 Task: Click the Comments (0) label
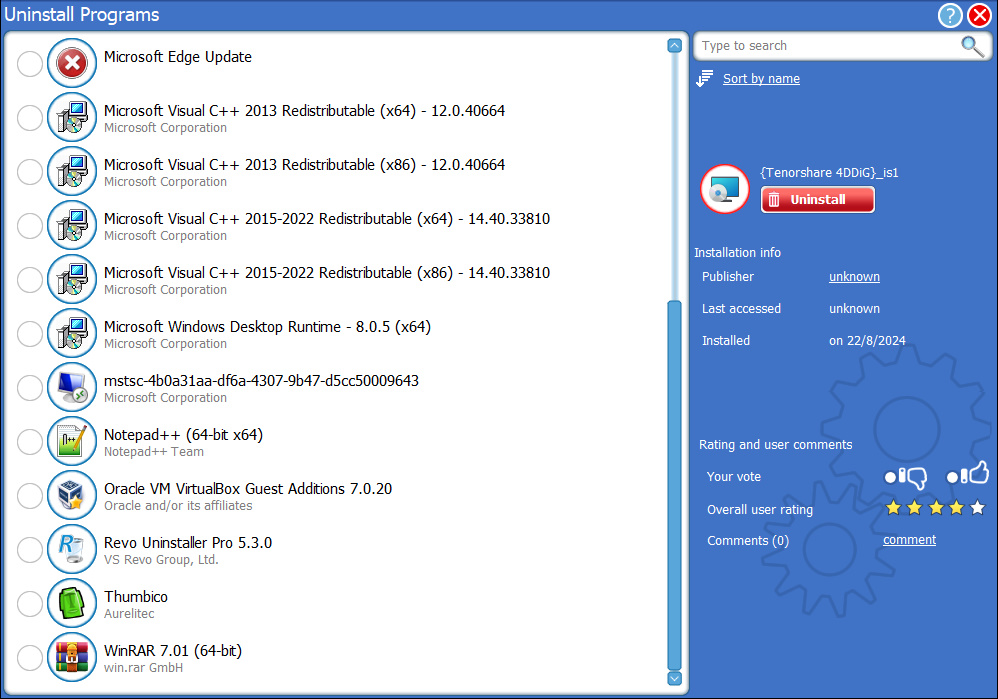(x=748, y=540)
